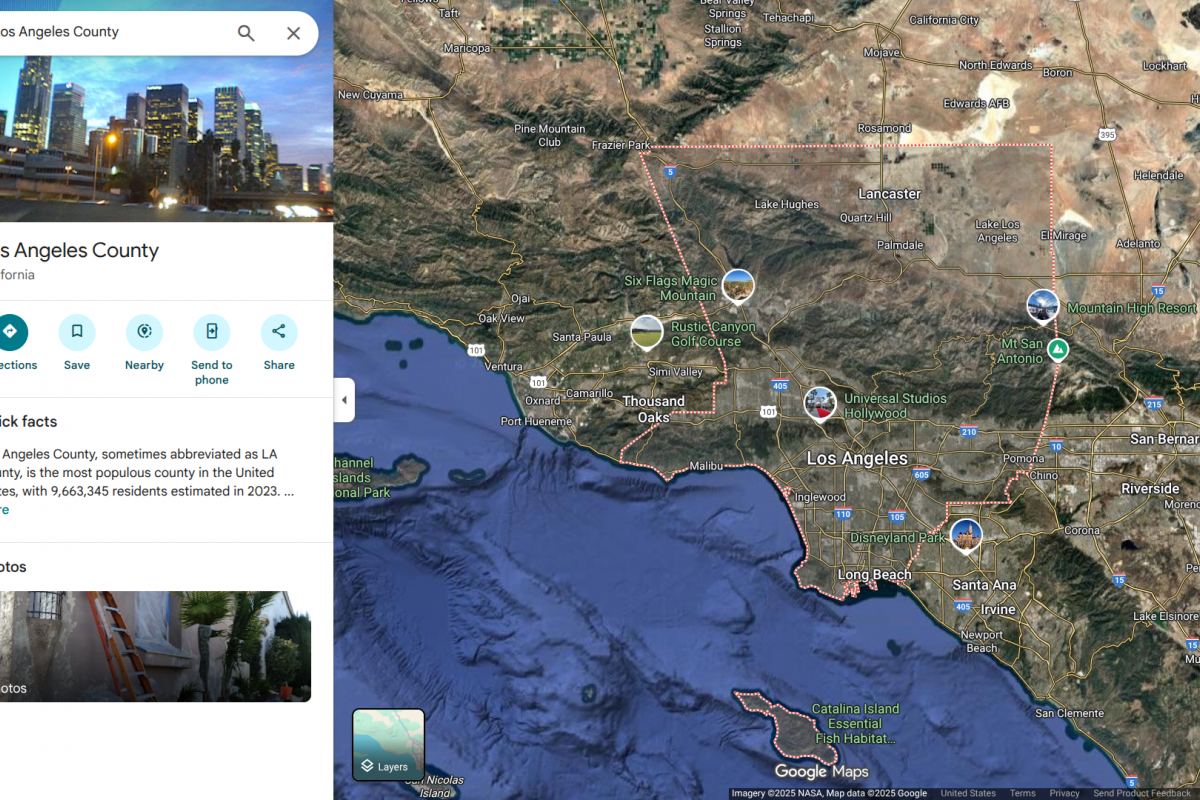This screenshot has width=1200, height=800.
Task: Clear search with the X icon
Action: tap(293, 33)
